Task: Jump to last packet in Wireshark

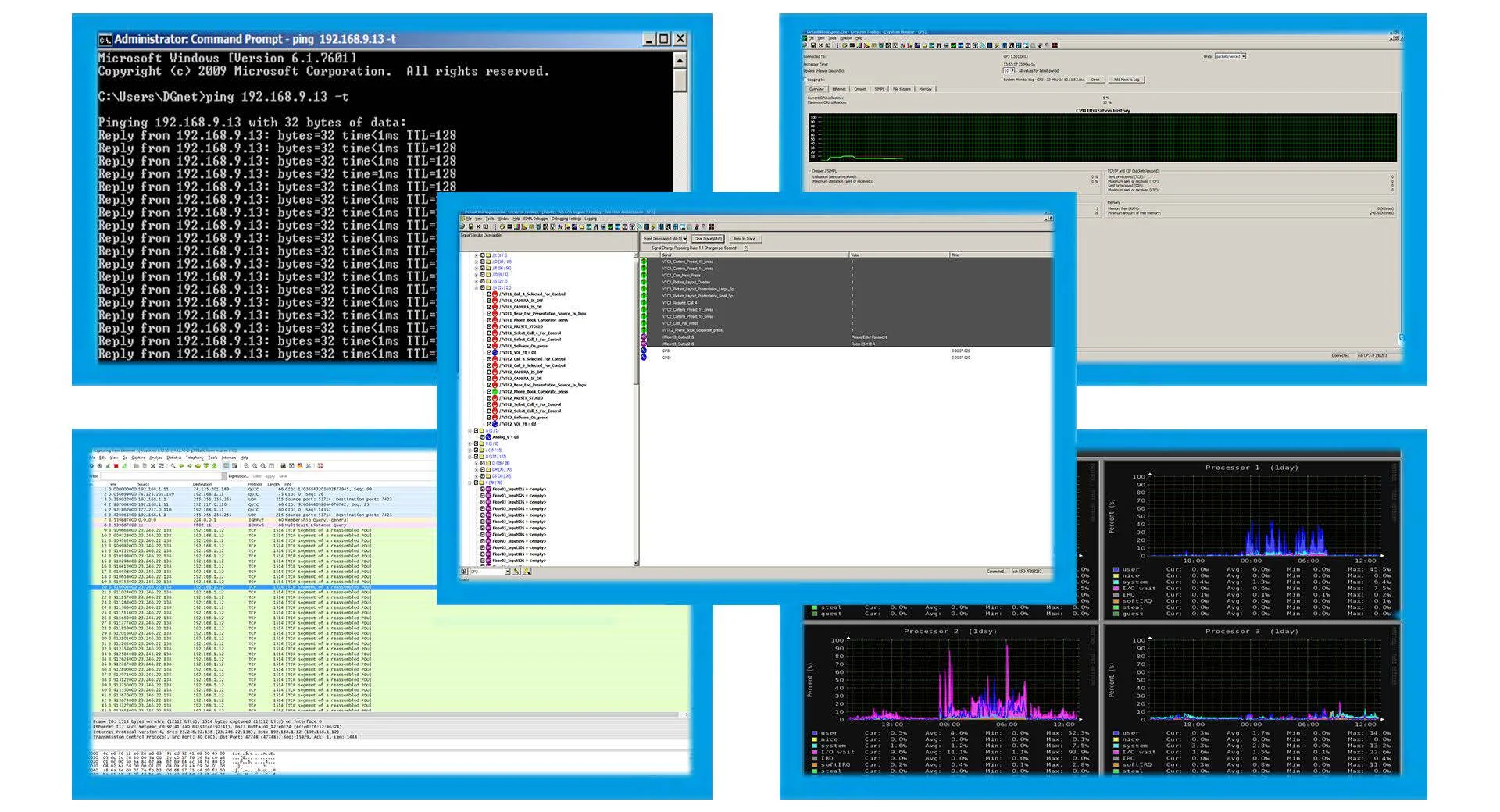Action: (214, 466)
